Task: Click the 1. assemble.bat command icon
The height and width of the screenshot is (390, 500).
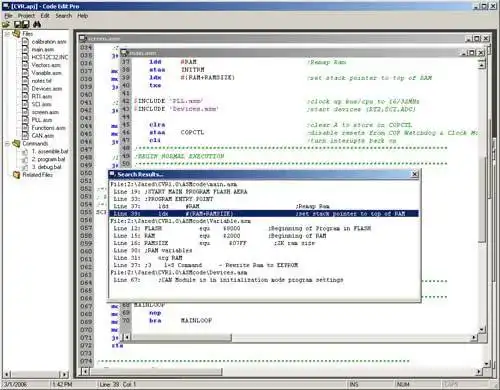Action: click(25, 152)
